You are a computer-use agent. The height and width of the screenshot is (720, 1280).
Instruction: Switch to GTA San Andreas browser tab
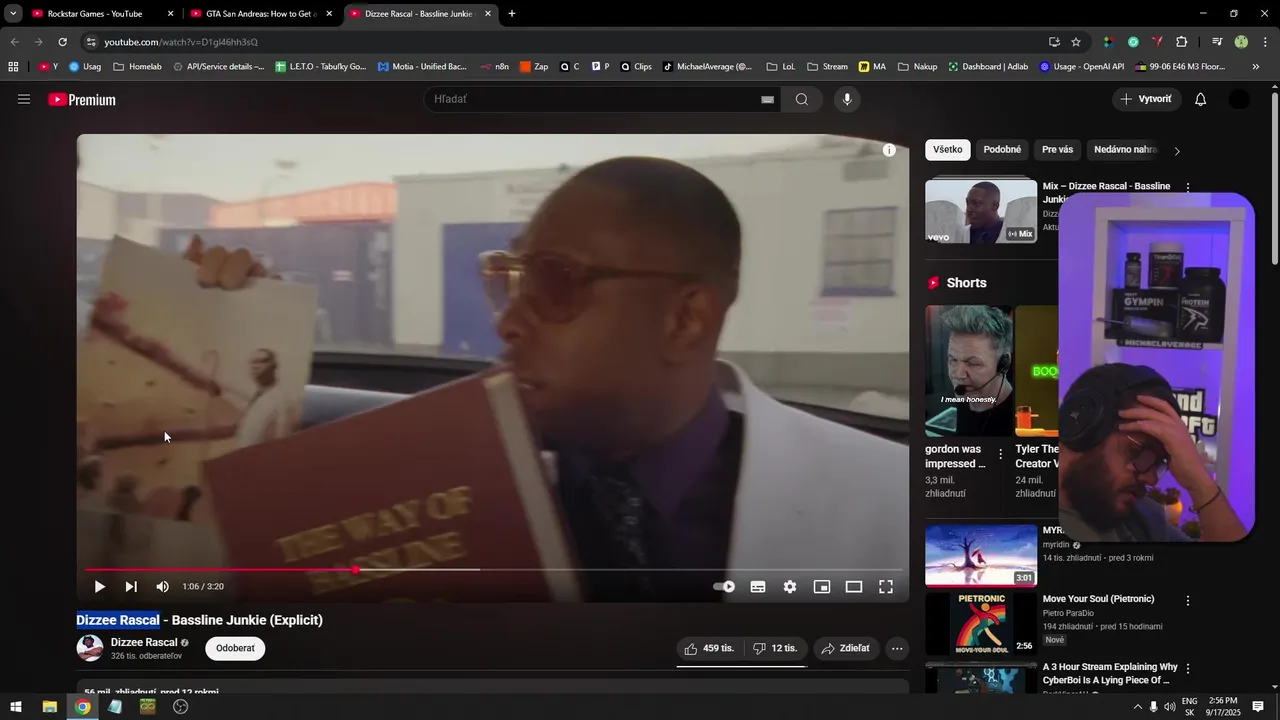pos(262,14)
